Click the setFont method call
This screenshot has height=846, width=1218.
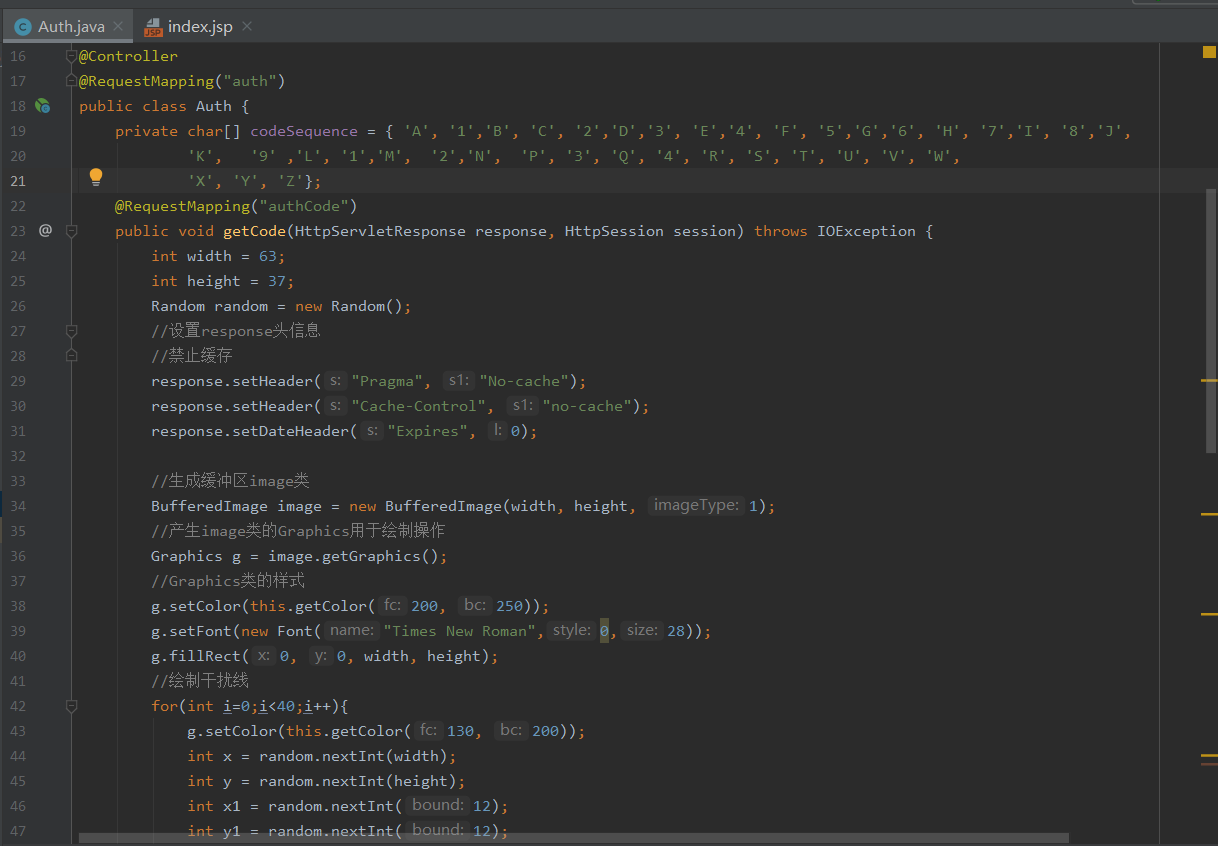pos(201,631)
